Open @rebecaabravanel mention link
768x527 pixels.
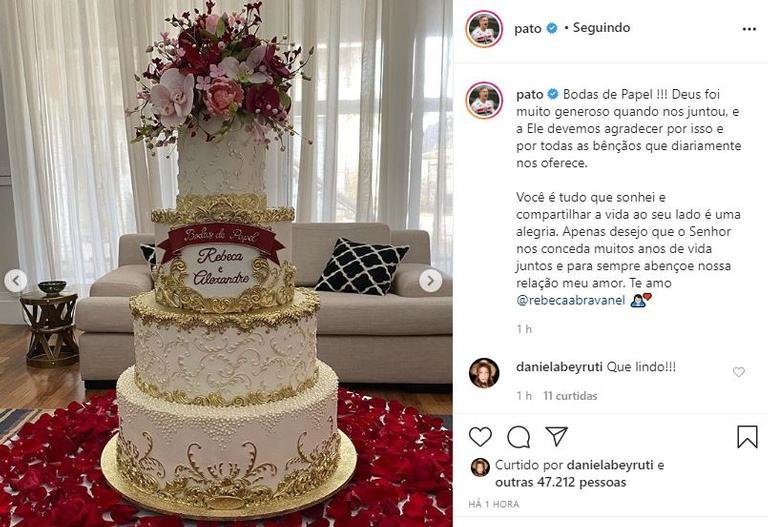[571, 300]
